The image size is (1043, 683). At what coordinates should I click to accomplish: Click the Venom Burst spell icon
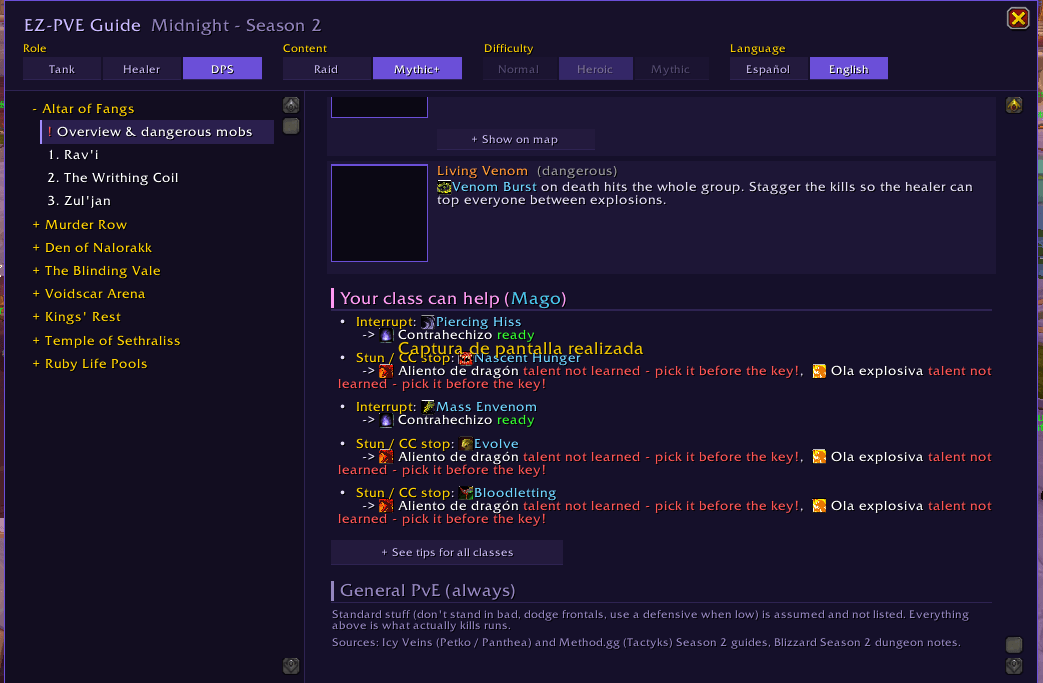point(444,188)
